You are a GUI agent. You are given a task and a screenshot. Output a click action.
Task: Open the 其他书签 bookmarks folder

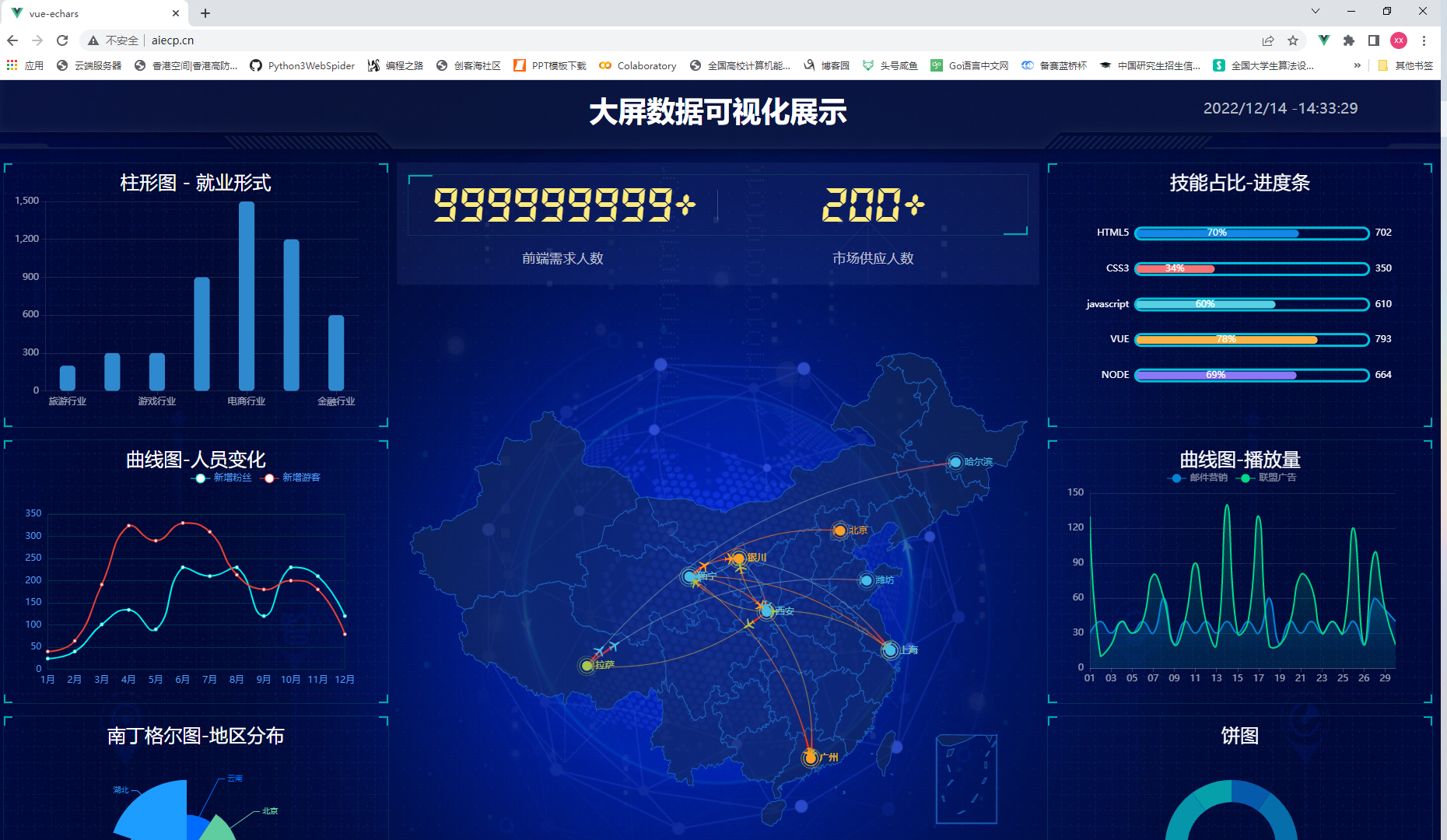coord(1406,65)
